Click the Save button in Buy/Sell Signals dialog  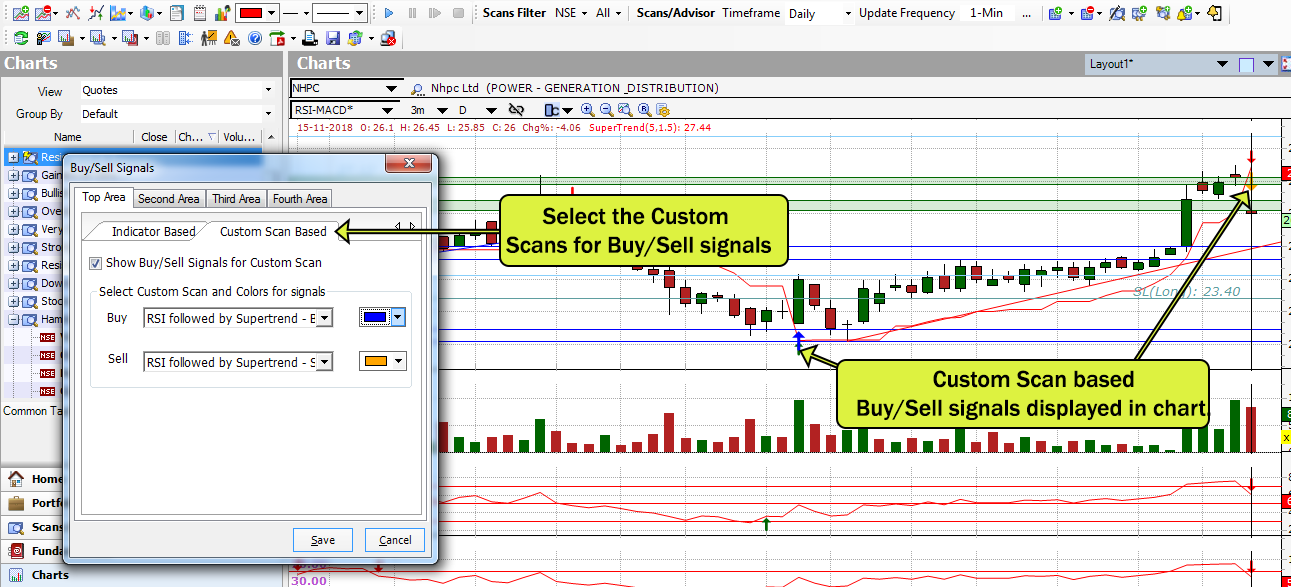point(322,538)
